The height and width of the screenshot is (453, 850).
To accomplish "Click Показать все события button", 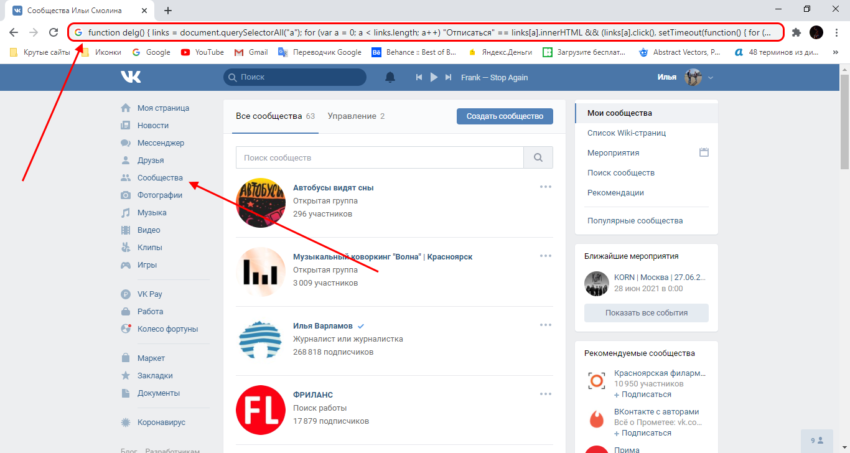I will click(646, 312).
